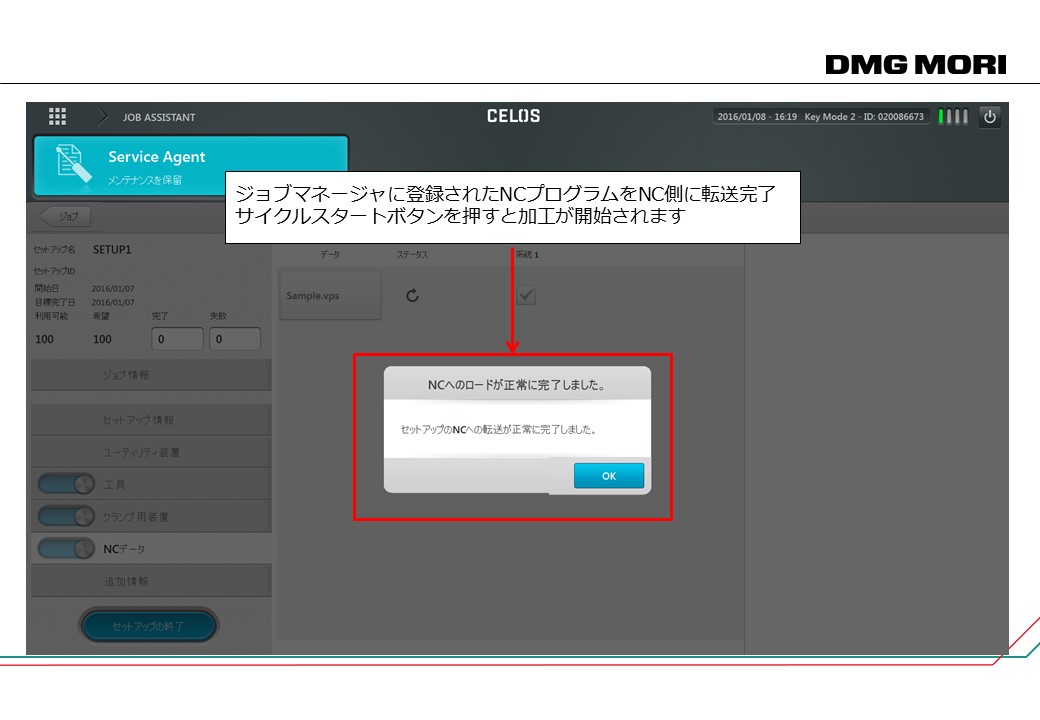Click the 開始日 value 2016/01/07
Screen dimensions: 1040x720
pos(113,289)
